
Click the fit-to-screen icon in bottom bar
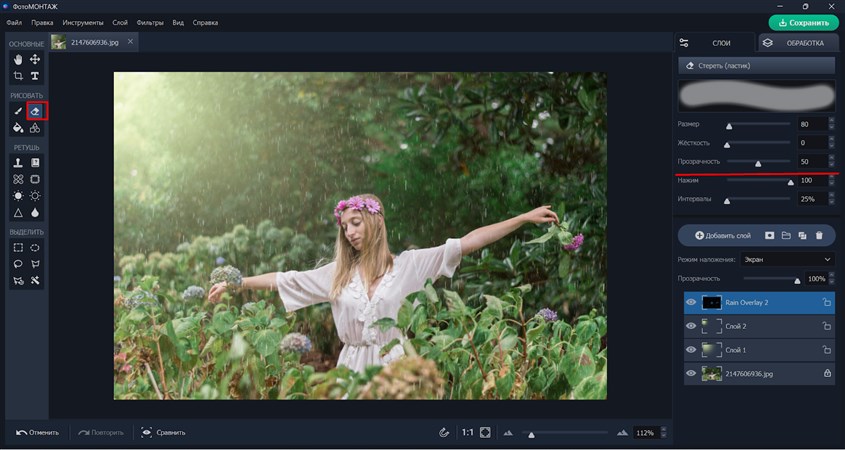tap(485, 432)
